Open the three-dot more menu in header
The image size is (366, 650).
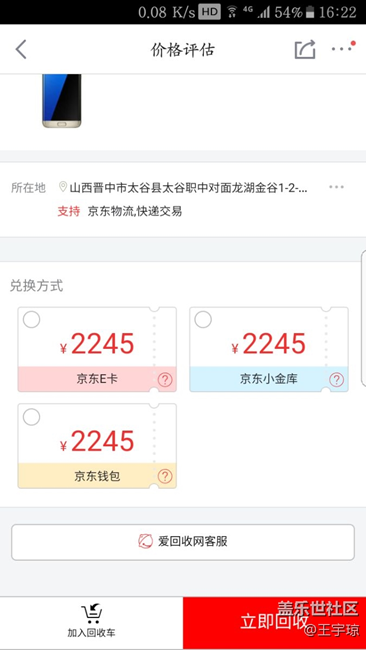pos(343,47)
